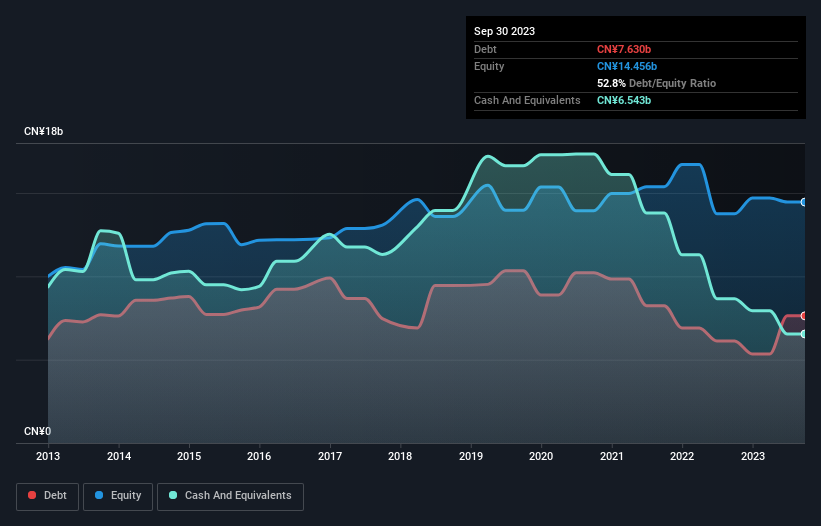This screenshot has width=821, height=526.
Task: Click the 2016 x-axis label
Action: (x=259, y=456)
